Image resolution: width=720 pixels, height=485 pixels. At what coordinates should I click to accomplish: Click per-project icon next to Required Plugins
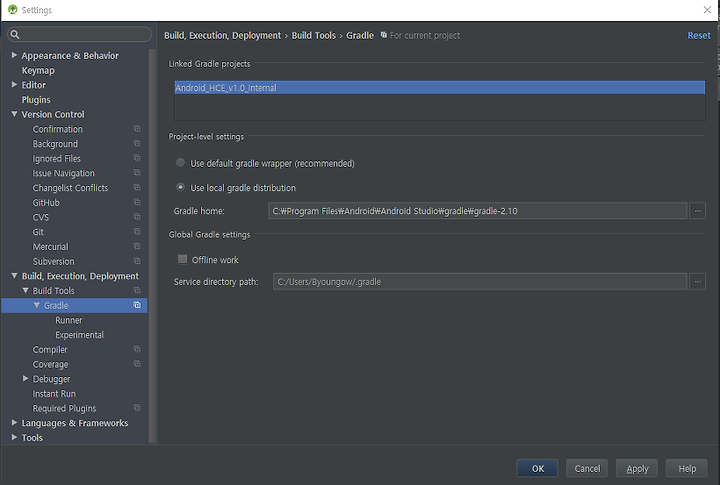click(137, 408)
